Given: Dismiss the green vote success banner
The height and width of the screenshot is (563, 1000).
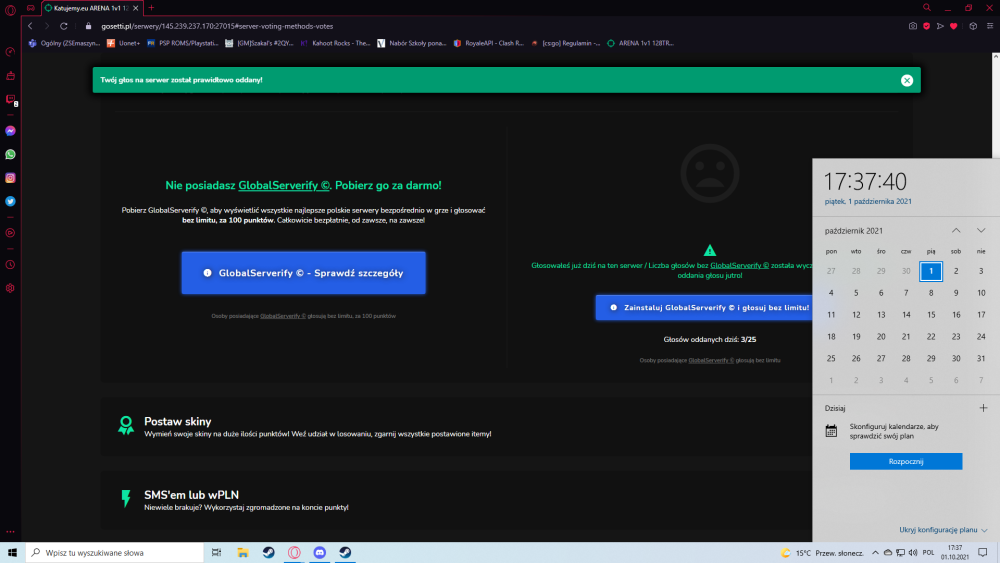Looking at the screenshot, I should coord(907,80).
